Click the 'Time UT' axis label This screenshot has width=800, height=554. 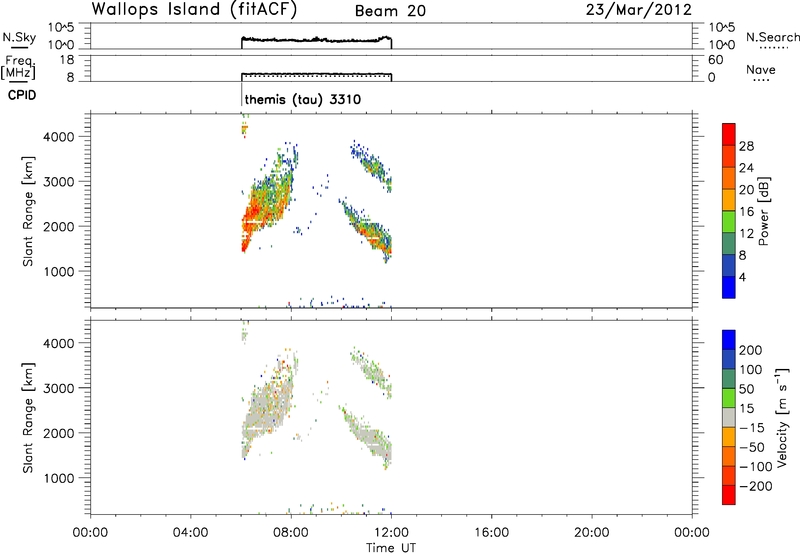point(391,548)
